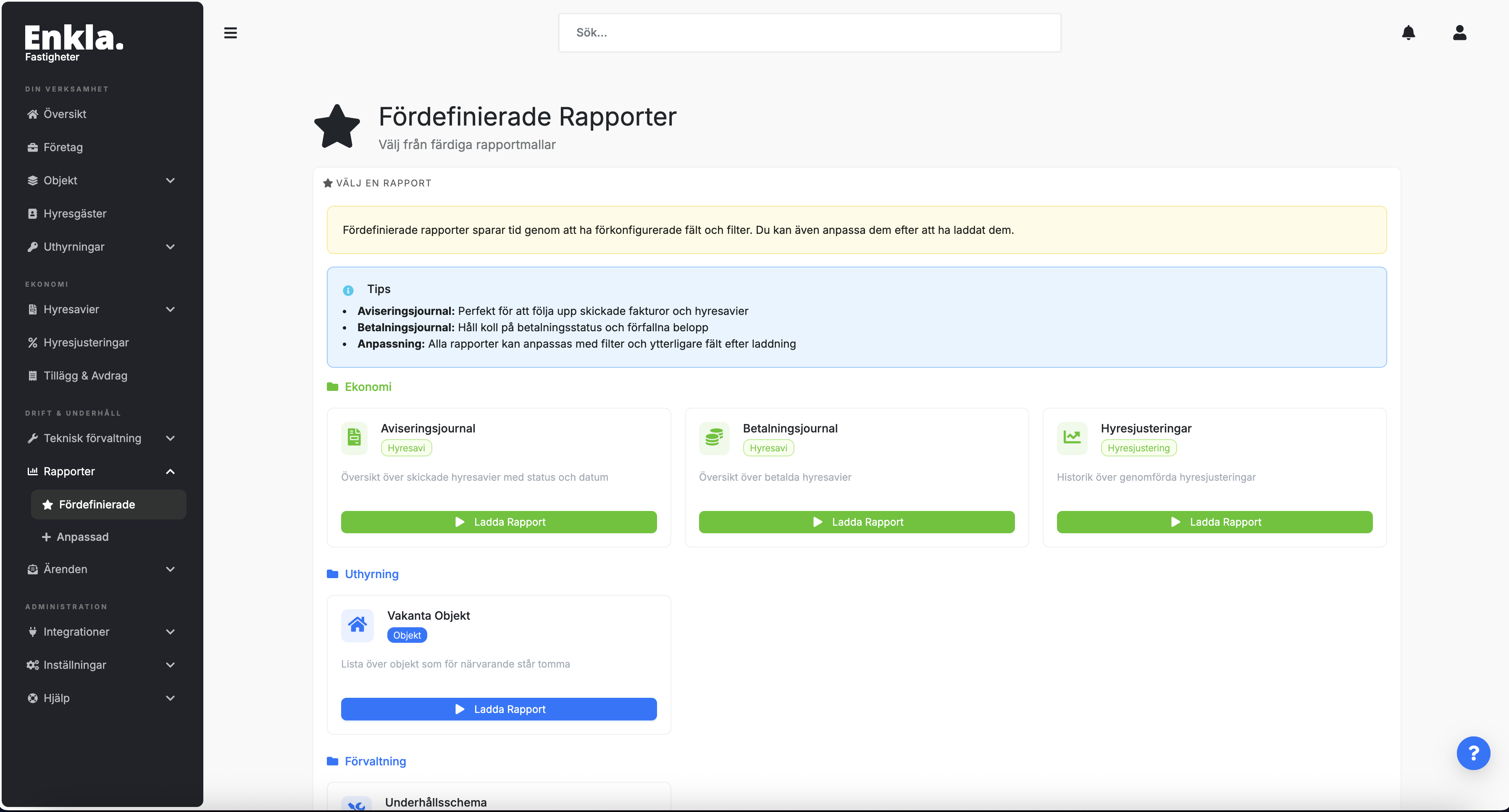1509x812 pixels.
Task: Click the Hyresjustering tag
Action: (1138, 448)
